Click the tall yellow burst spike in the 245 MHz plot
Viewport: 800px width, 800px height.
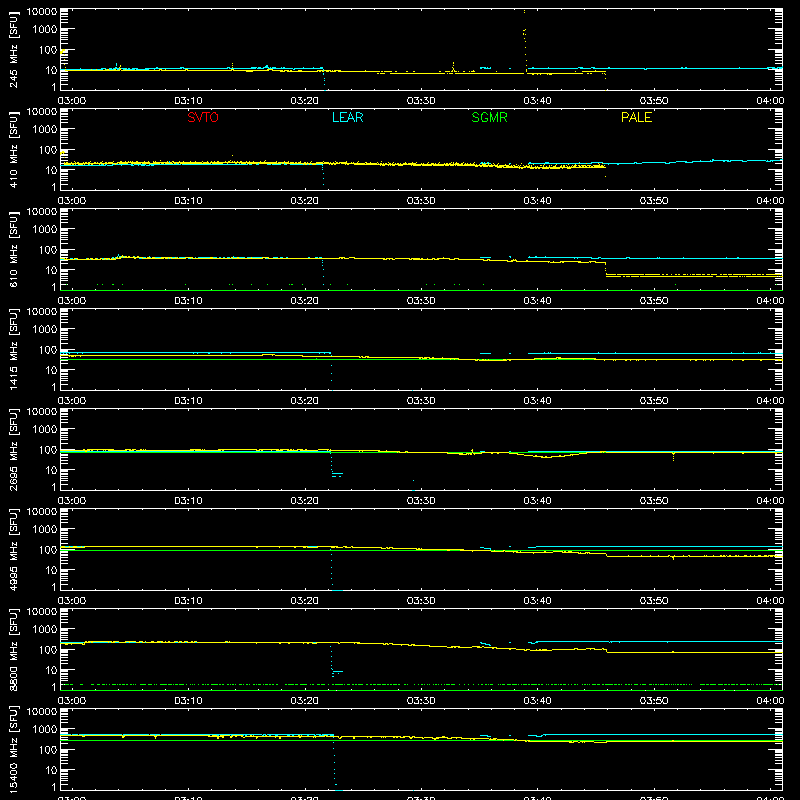524,41
